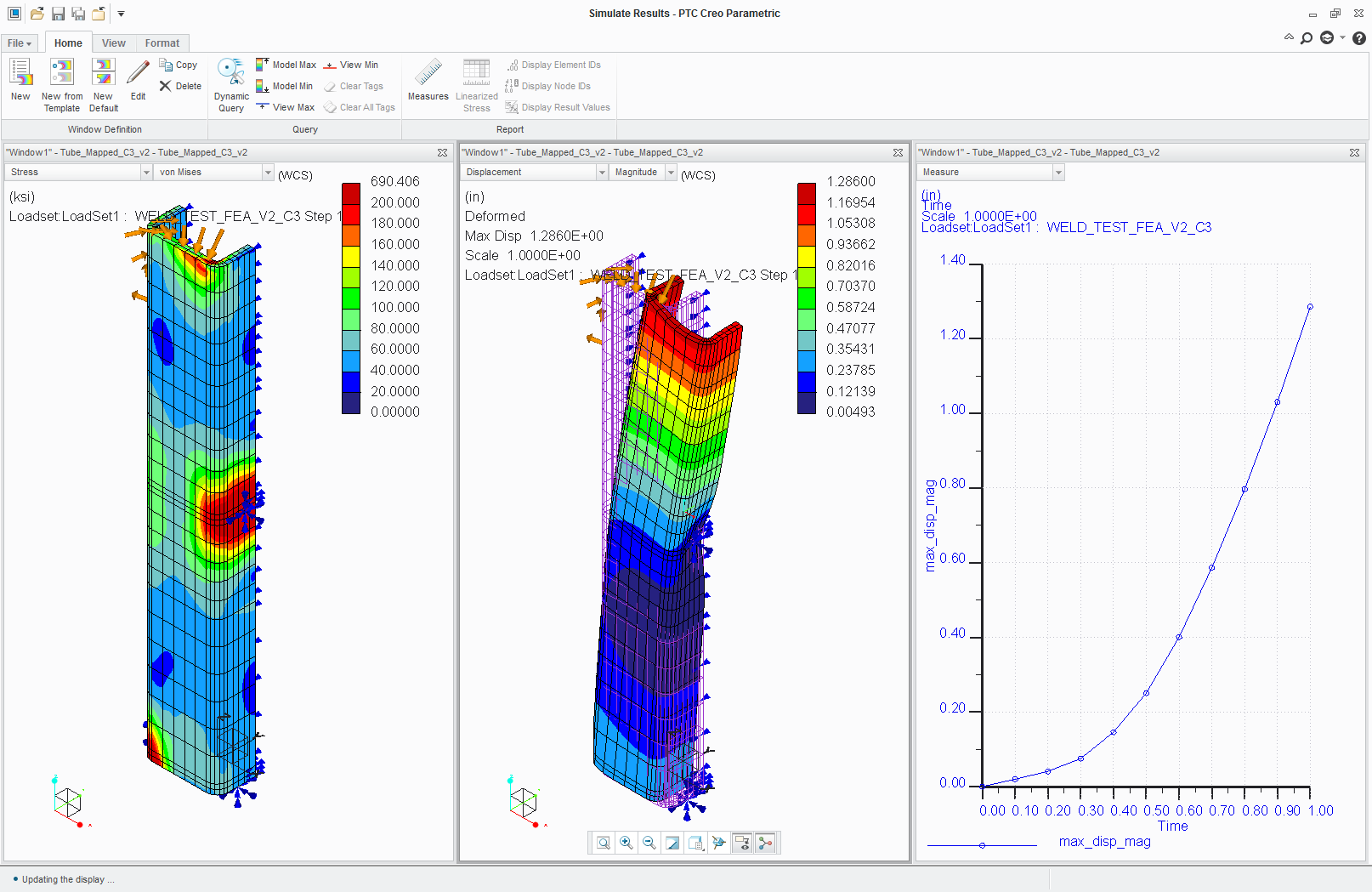Click the Time axis label under the graph
Viewport: 1372px width, 892px height.
coord(1172,826)
